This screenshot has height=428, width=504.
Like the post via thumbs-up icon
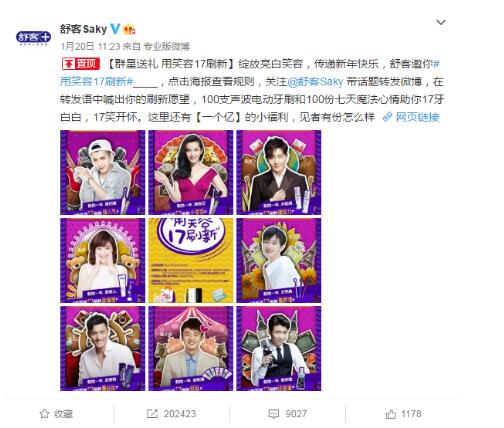(x=391, y=414)
